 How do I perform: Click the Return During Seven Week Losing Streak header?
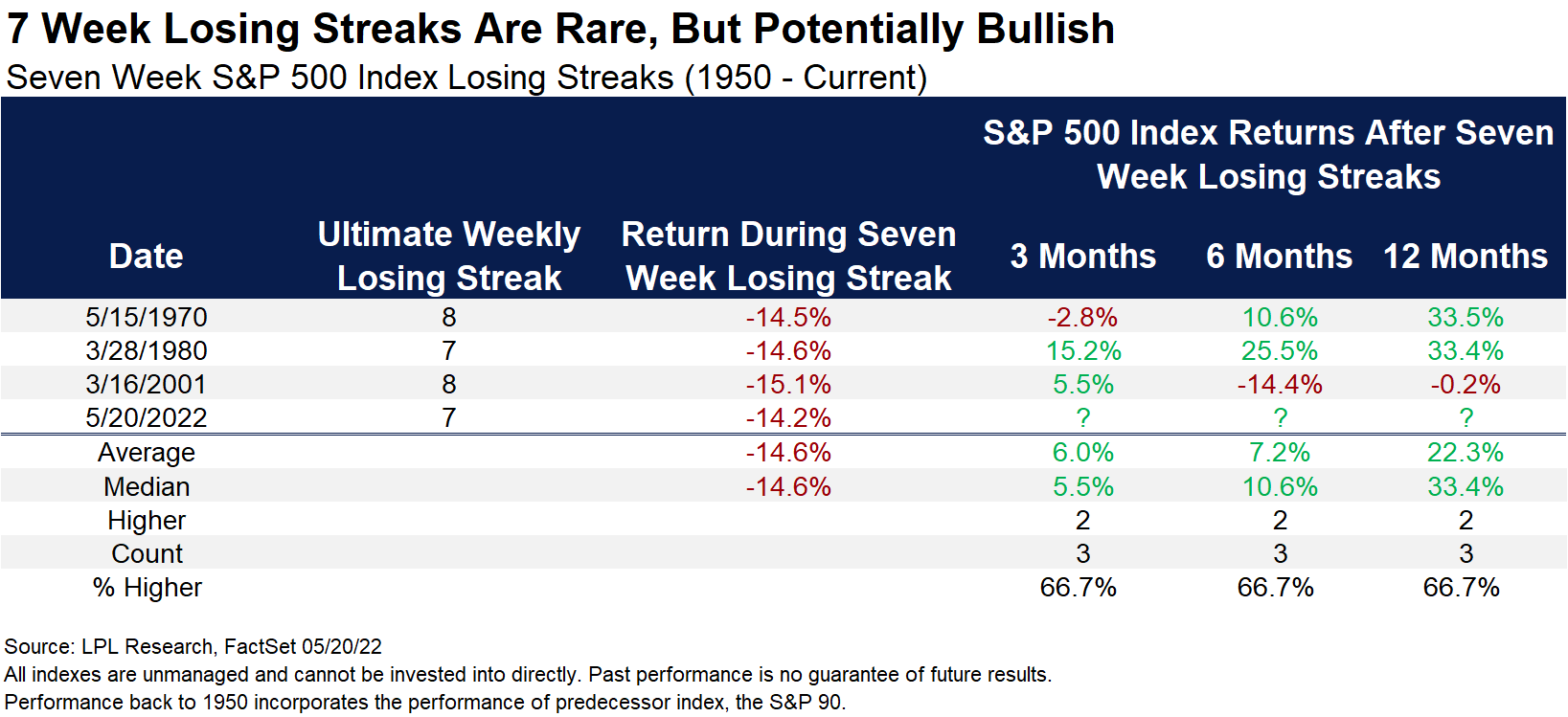click(788, 256)
